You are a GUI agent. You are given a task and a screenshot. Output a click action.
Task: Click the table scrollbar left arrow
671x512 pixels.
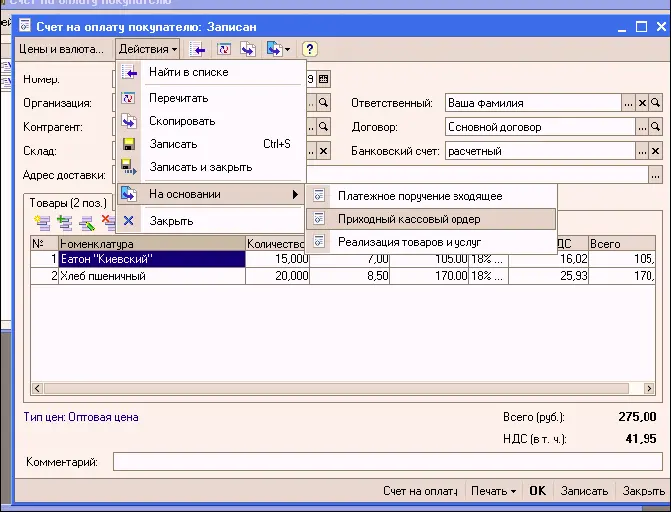coord(37,388)
